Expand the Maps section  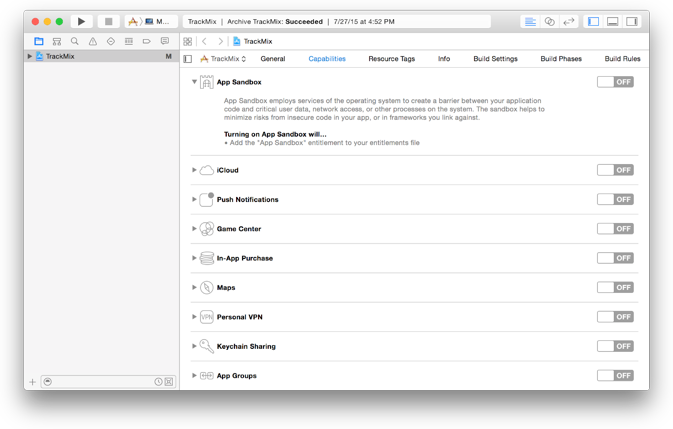(x=194, y=287)
